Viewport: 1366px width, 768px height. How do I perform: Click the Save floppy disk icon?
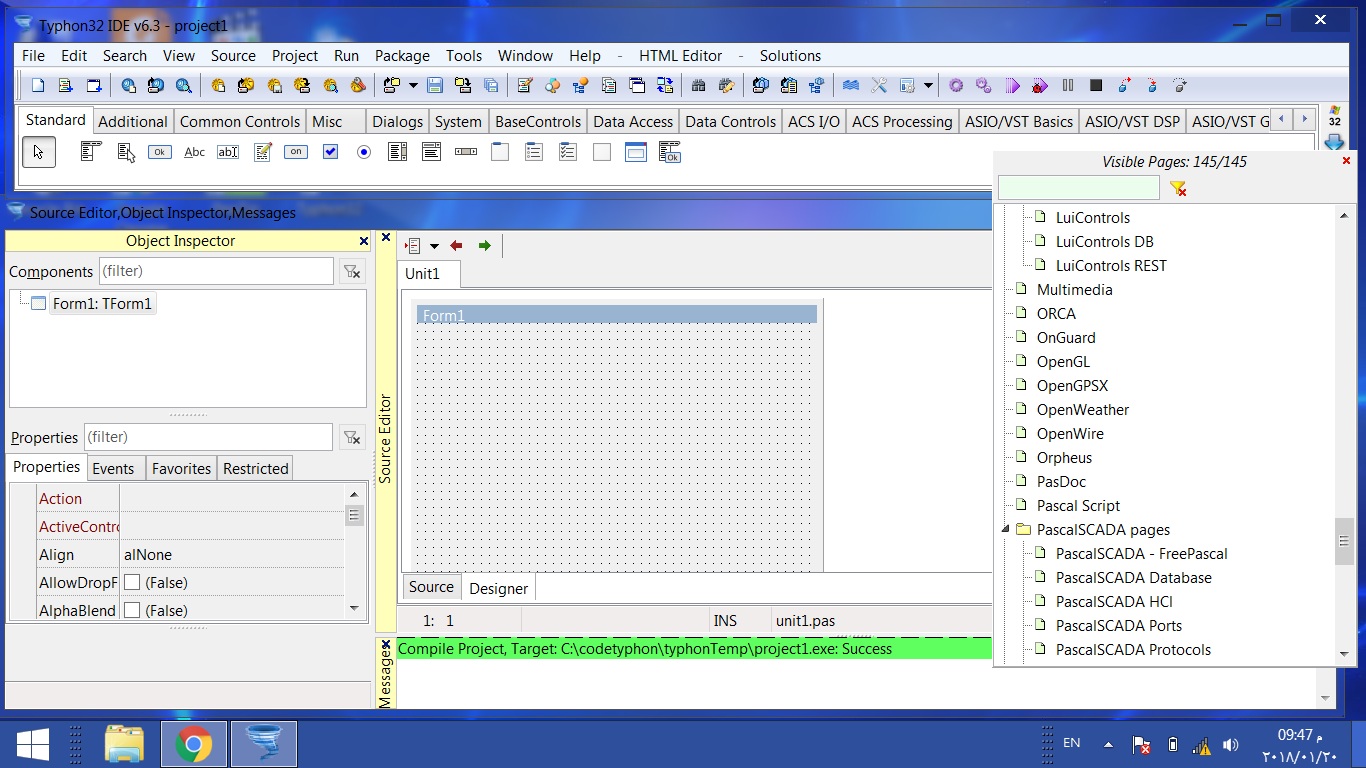[435, 86]
